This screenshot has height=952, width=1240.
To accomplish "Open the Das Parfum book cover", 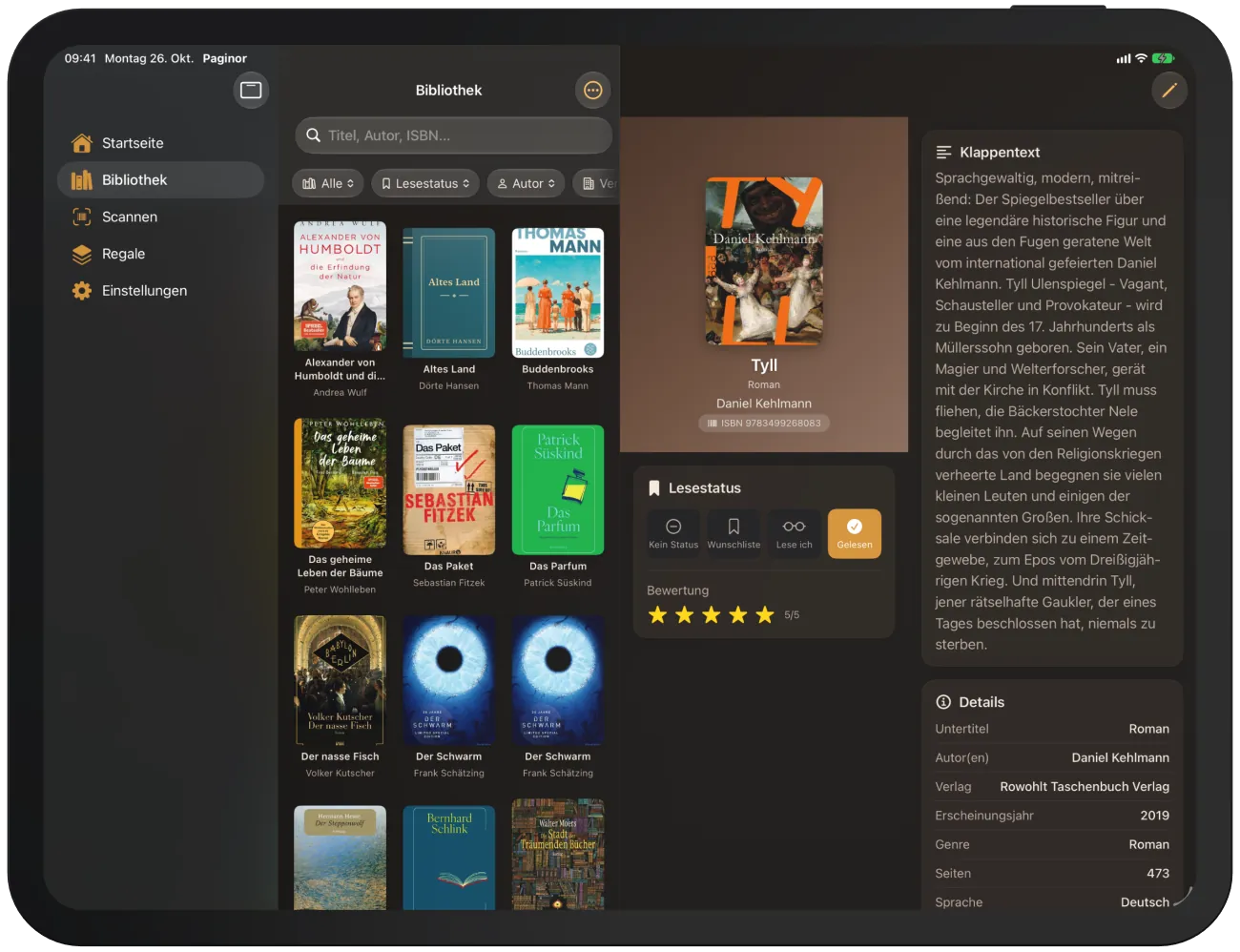I will [558, 490].
